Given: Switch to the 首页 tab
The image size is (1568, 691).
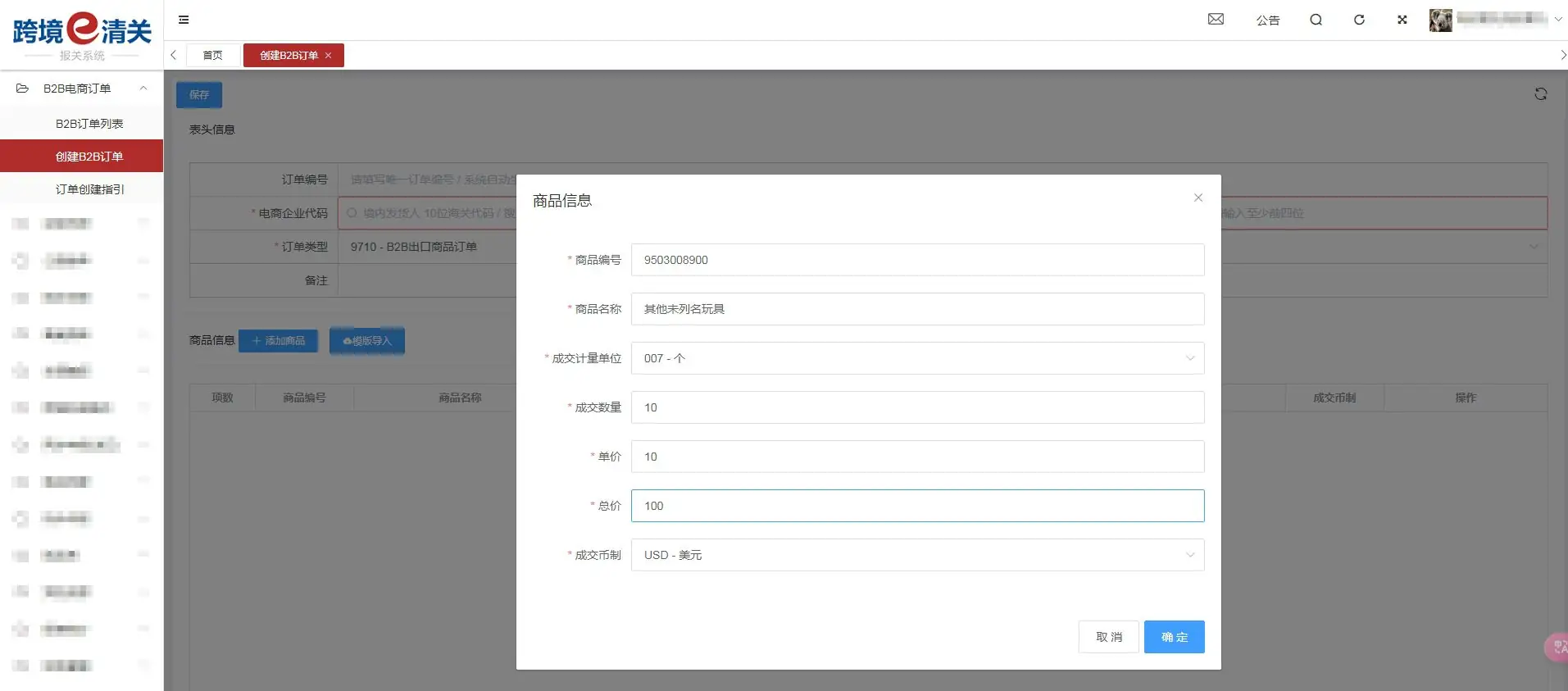Looking at the screenshot, I should pos(213,56).
